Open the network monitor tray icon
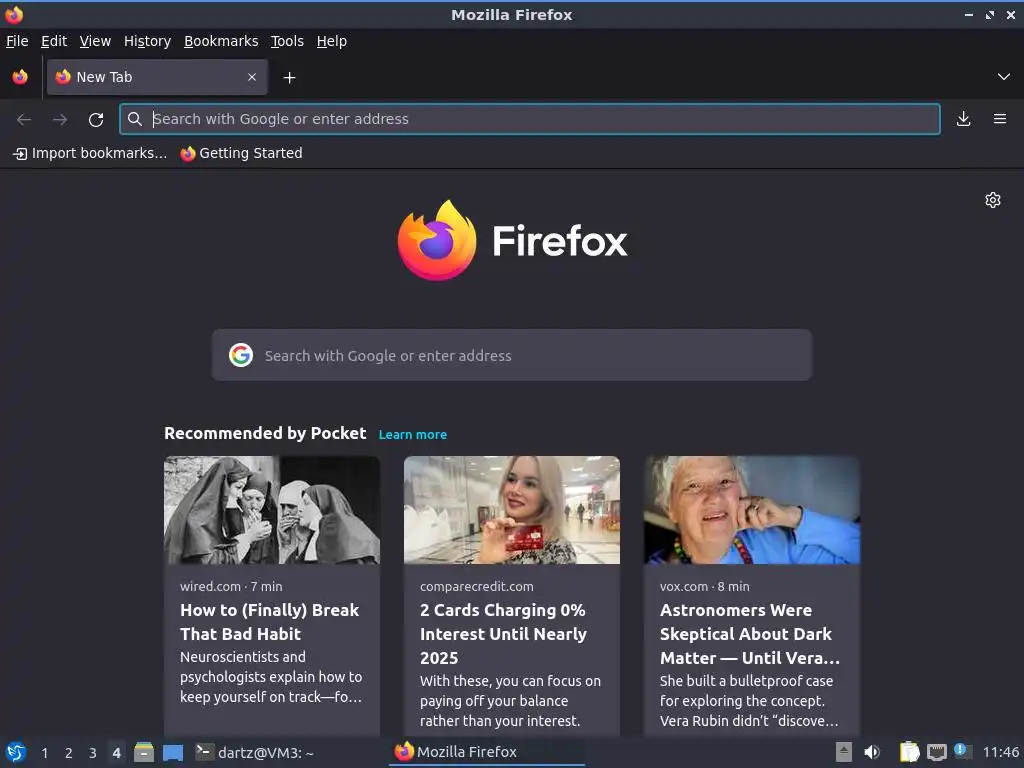This screenshot has width=1024, height=768. click(936, 752)
